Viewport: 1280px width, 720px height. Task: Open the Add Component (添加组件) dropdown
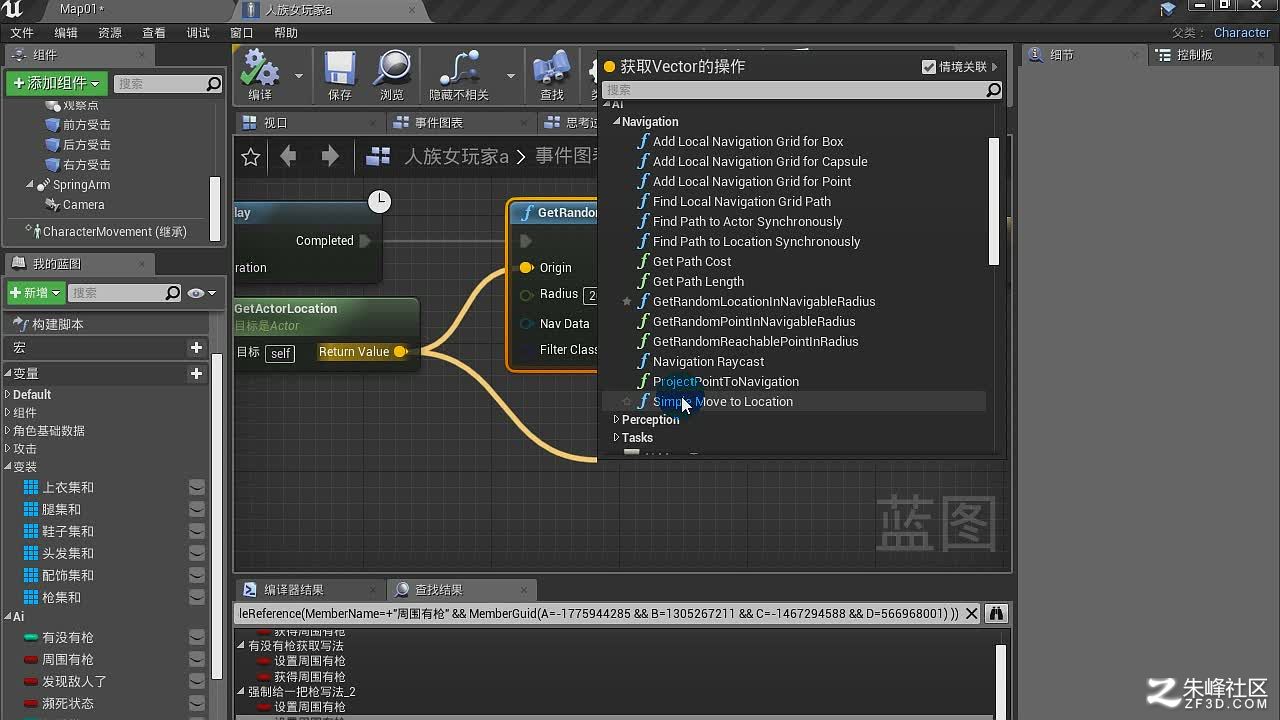[57, 83]
